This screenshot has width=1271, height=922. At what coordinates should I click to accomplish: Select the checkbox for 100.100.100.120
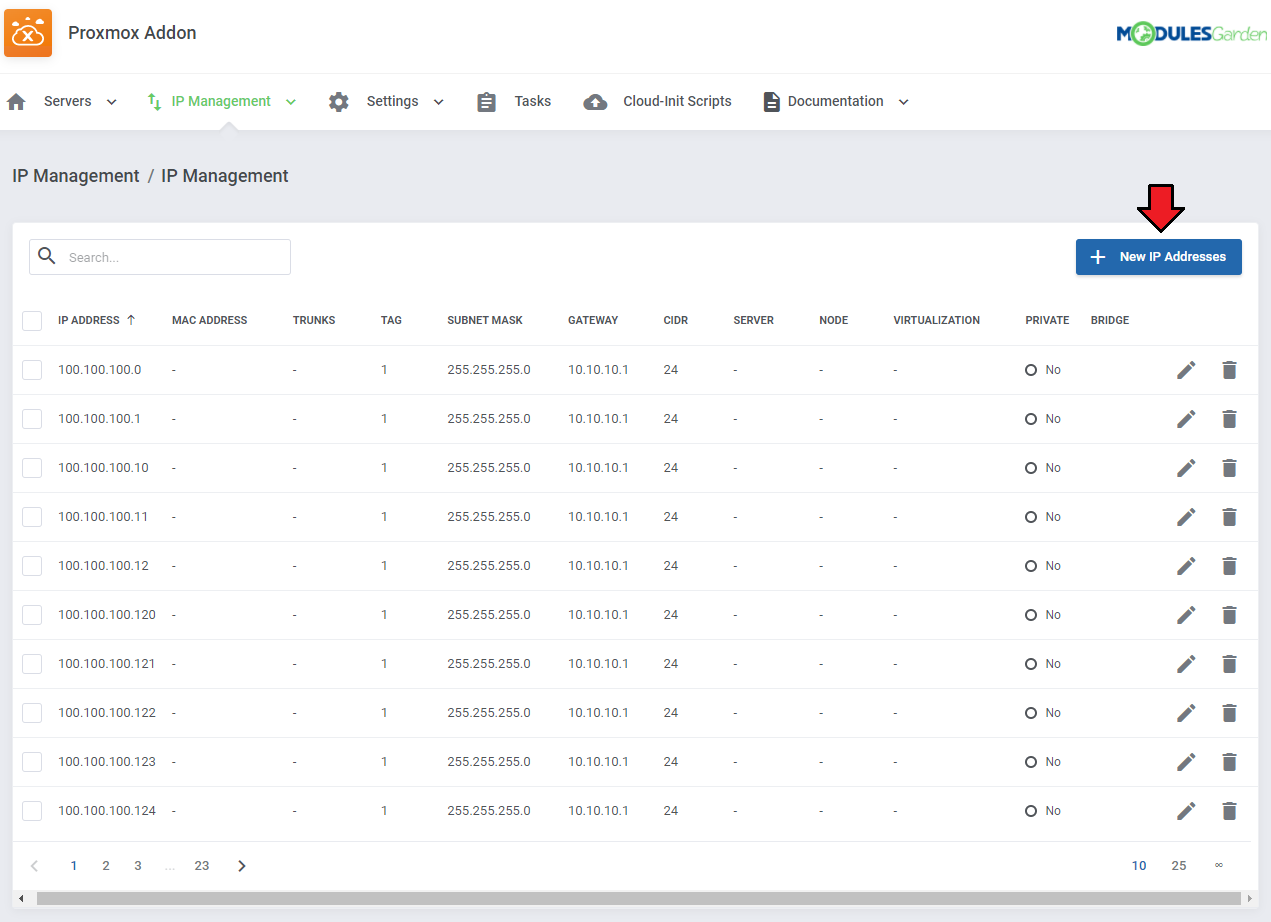point(32,615)
